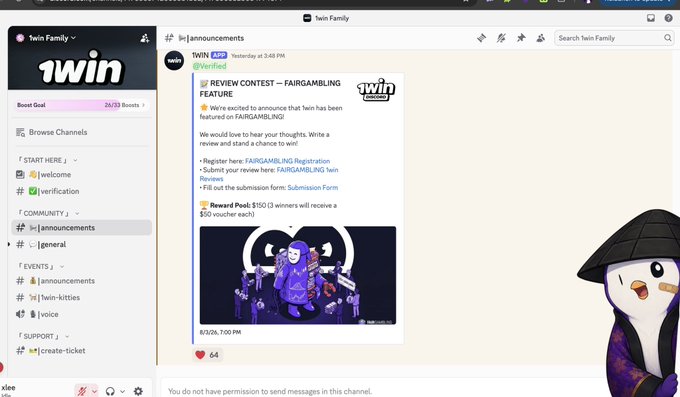Open the 1win-kitties channel
Screen dimensions: 680x397
pos(82,298)
